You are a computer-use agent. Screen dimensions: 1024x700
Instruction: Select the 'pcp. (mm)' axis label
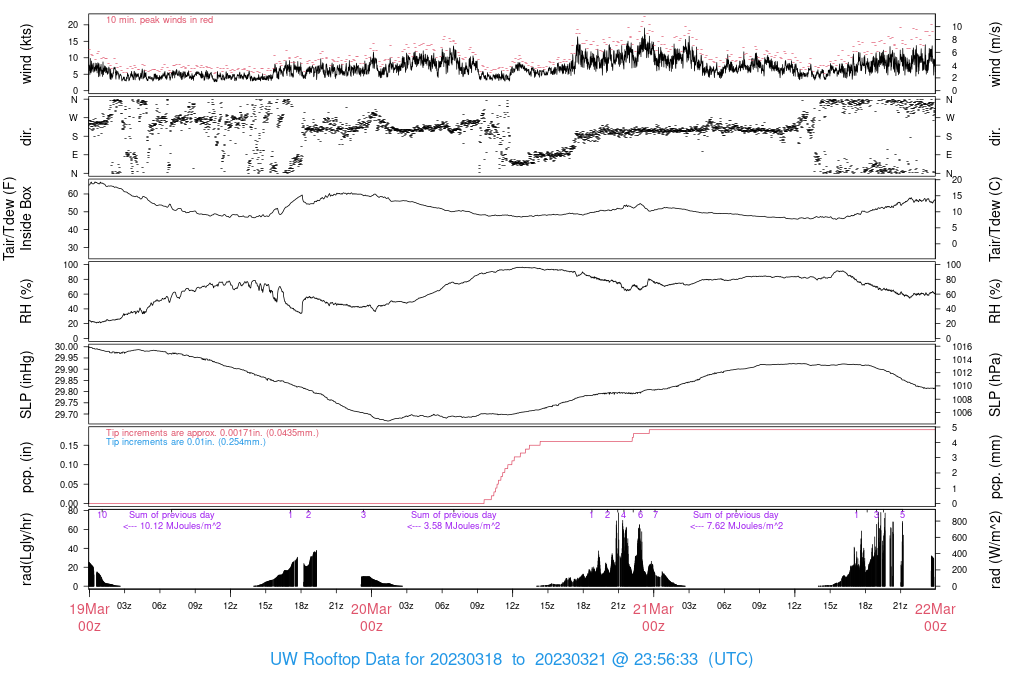[x=995, y=467]
